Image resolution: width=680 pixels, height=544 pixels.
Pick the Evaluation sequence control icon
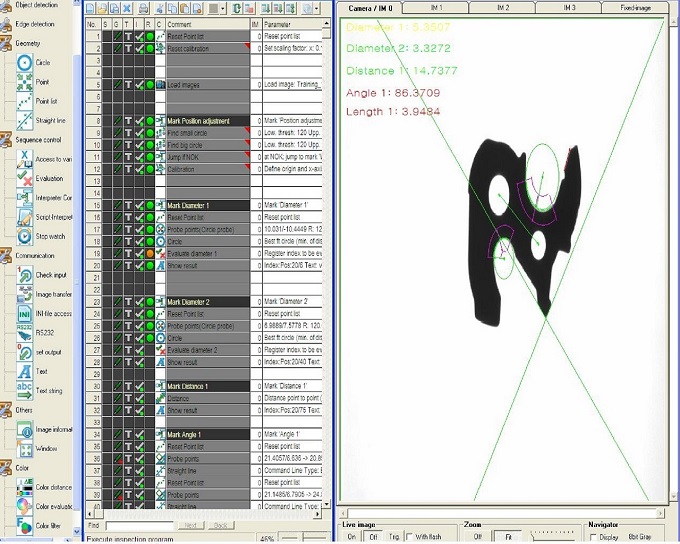pos(23,178)
